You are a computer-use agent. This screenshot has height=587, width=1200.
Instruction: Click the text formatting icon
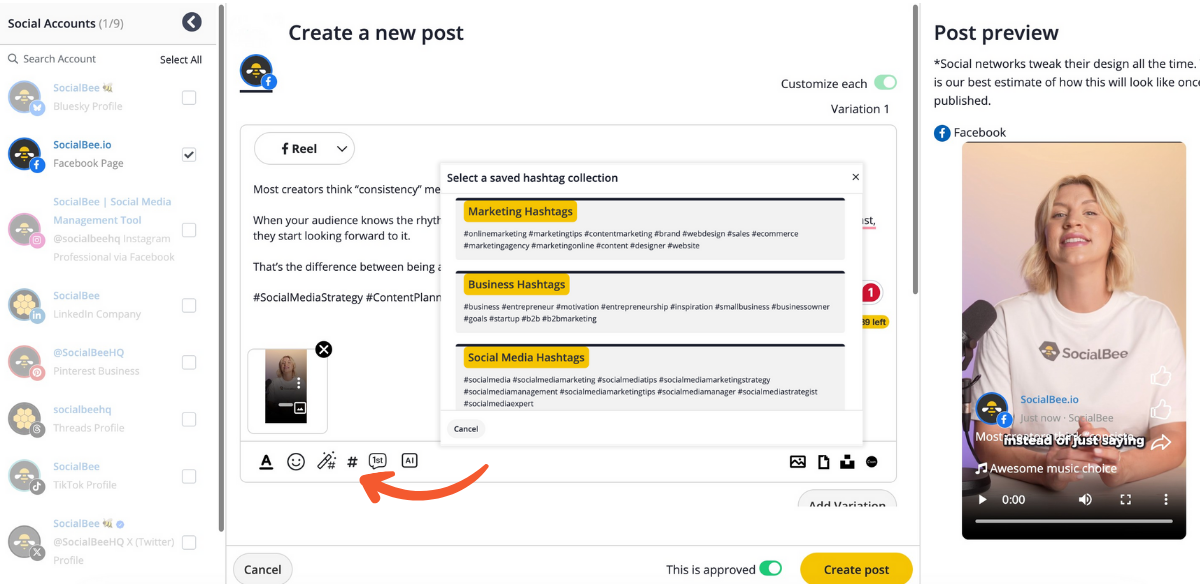click(266, 461)
